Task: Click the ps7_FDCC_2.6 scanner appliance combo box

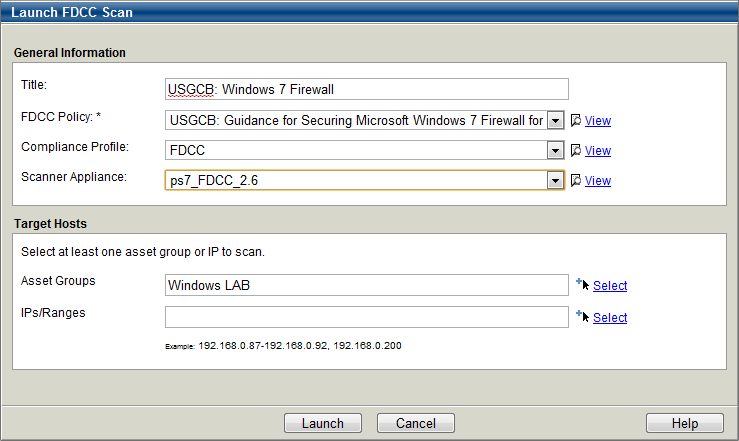Action: [x=364, y=180]
